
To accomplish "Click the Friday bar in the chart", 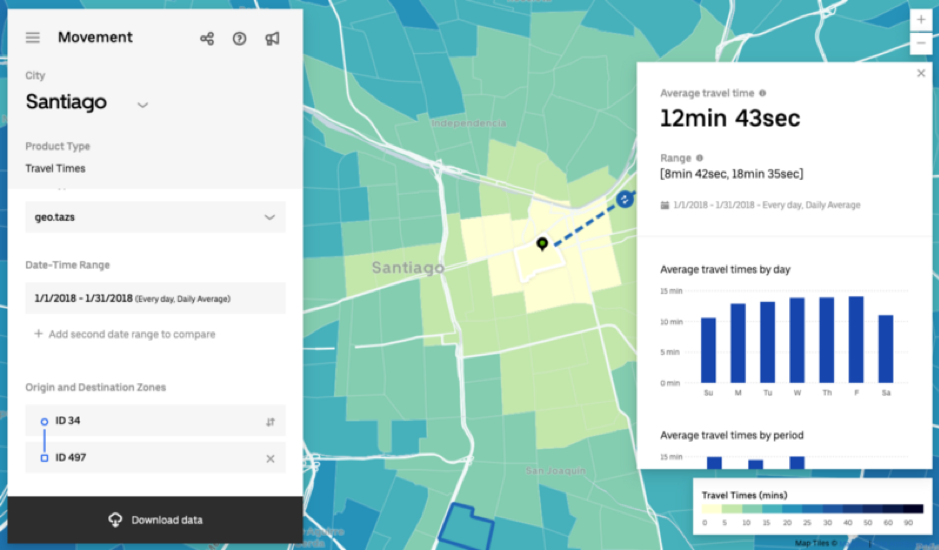I will pos(856,339).
